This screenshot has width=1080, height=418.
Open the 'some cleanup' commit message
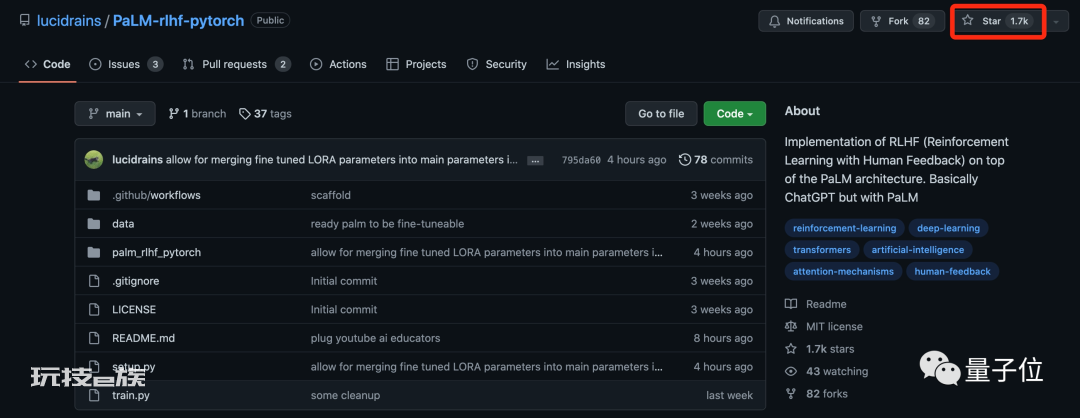pyautogui.click(x=345, y=395)
